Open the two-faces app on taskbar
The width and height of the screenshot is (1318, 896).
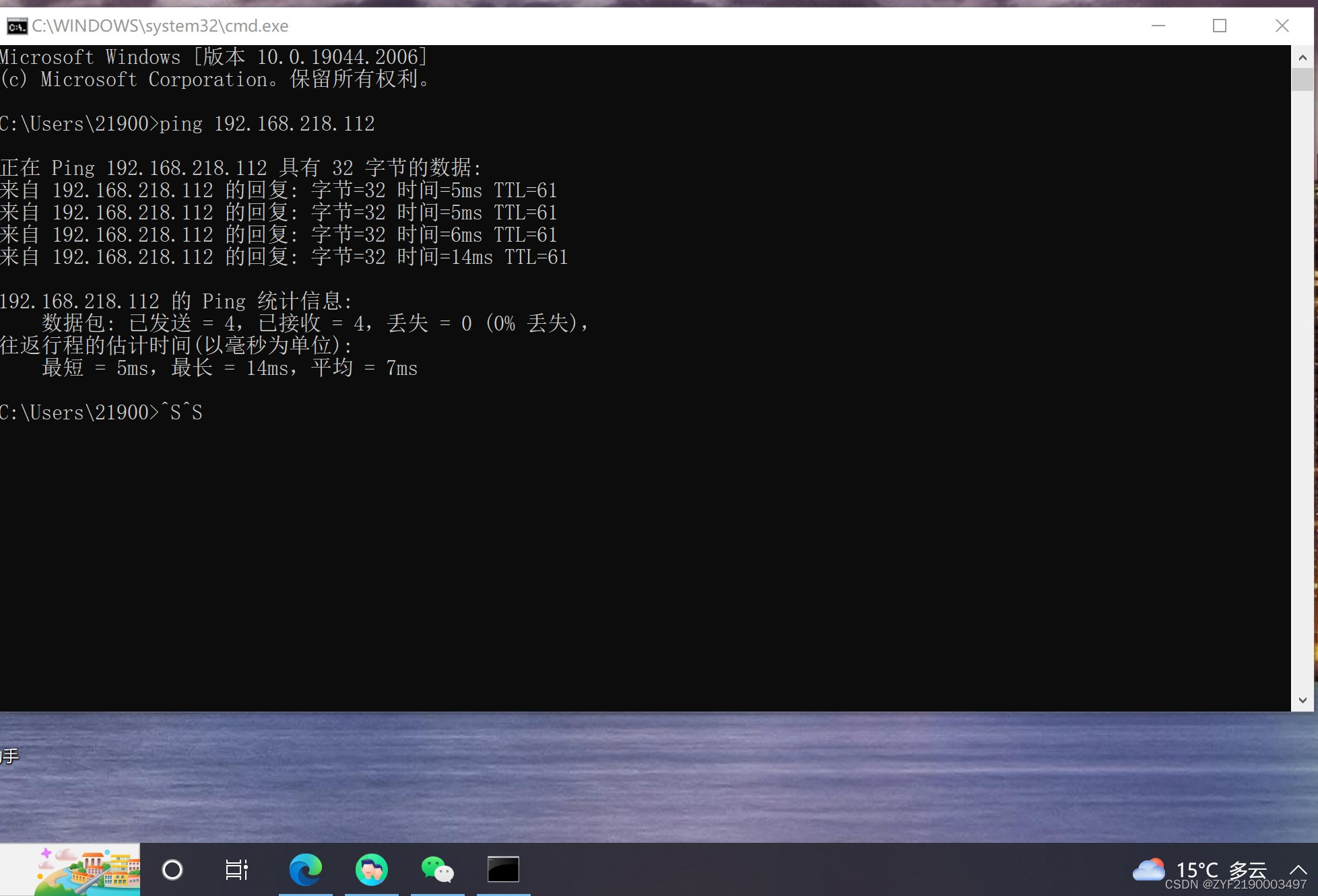[371, 869]
